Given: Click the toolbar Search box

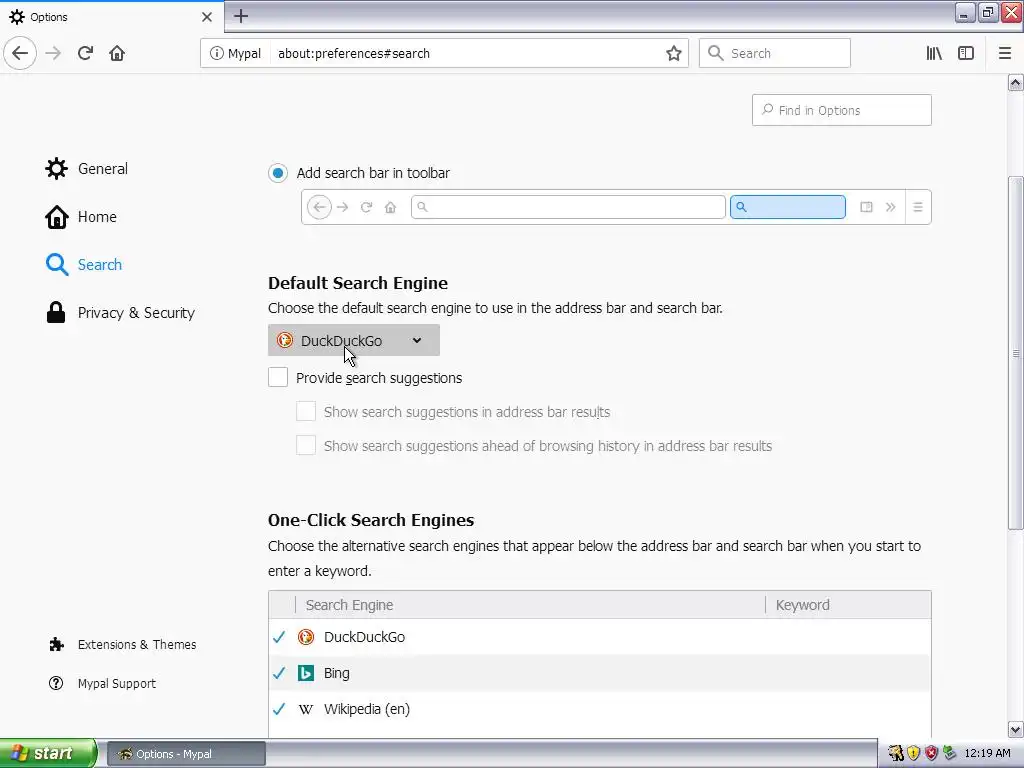Looking at the screenshot, I should pyautogui.click(x=775, y=53).
